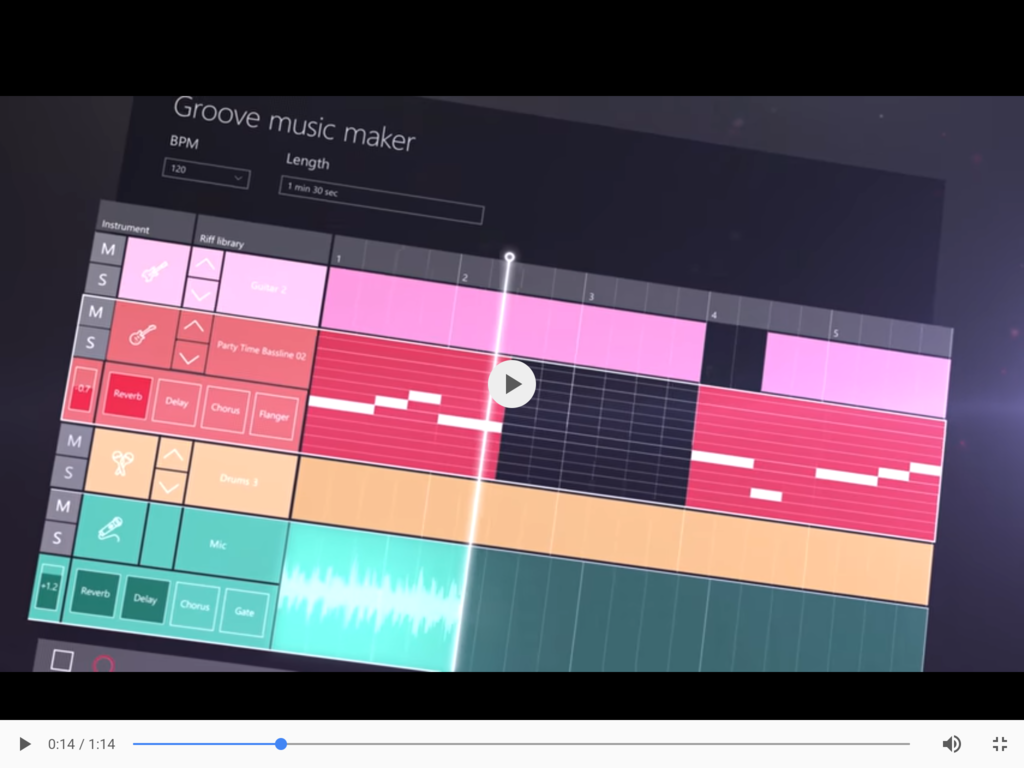Screen dimensions: 1024x768
Task: Click the timeline playhead marker handle
Action: point(509,258)
